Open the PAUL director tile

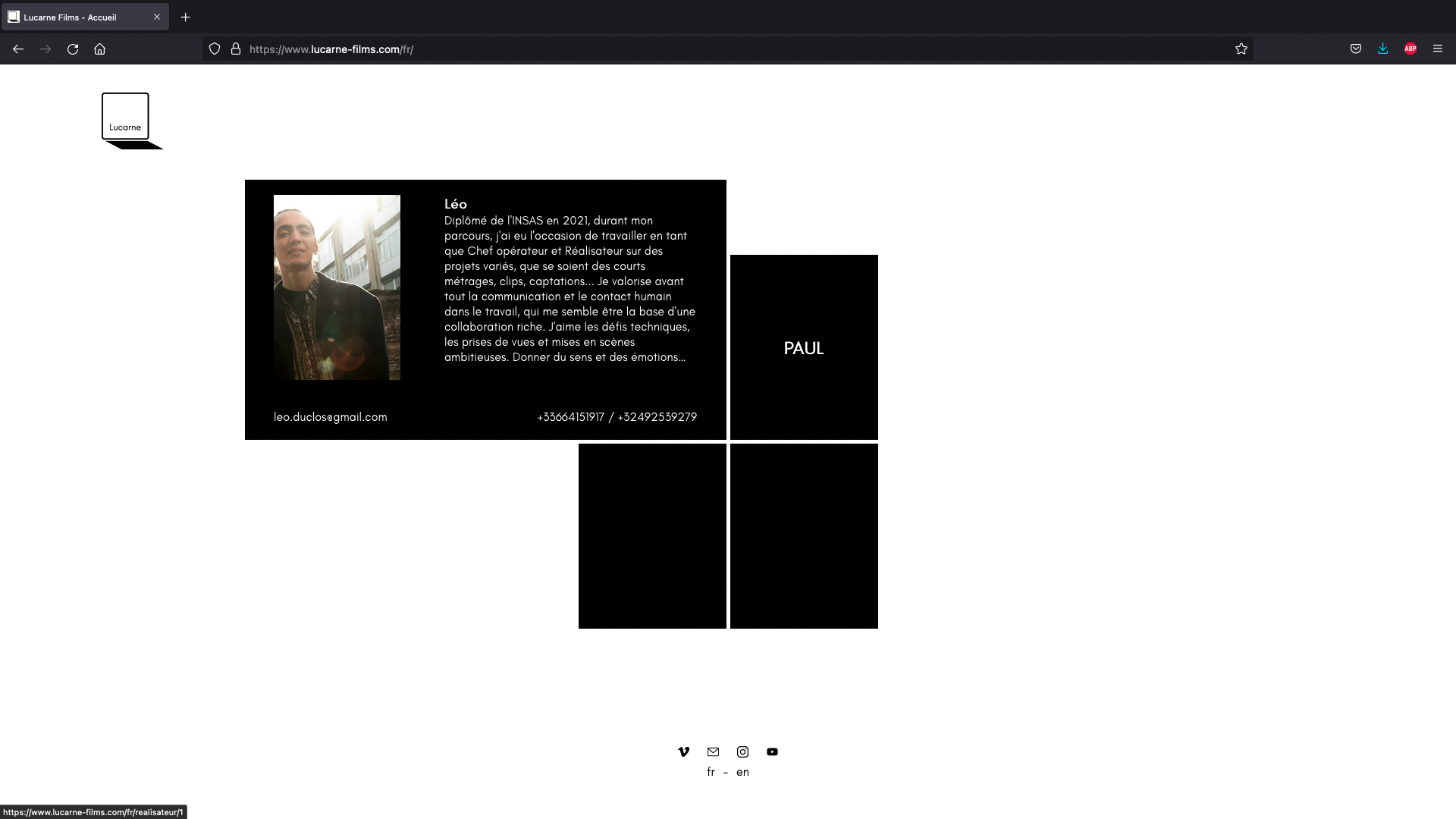(804, 347)
